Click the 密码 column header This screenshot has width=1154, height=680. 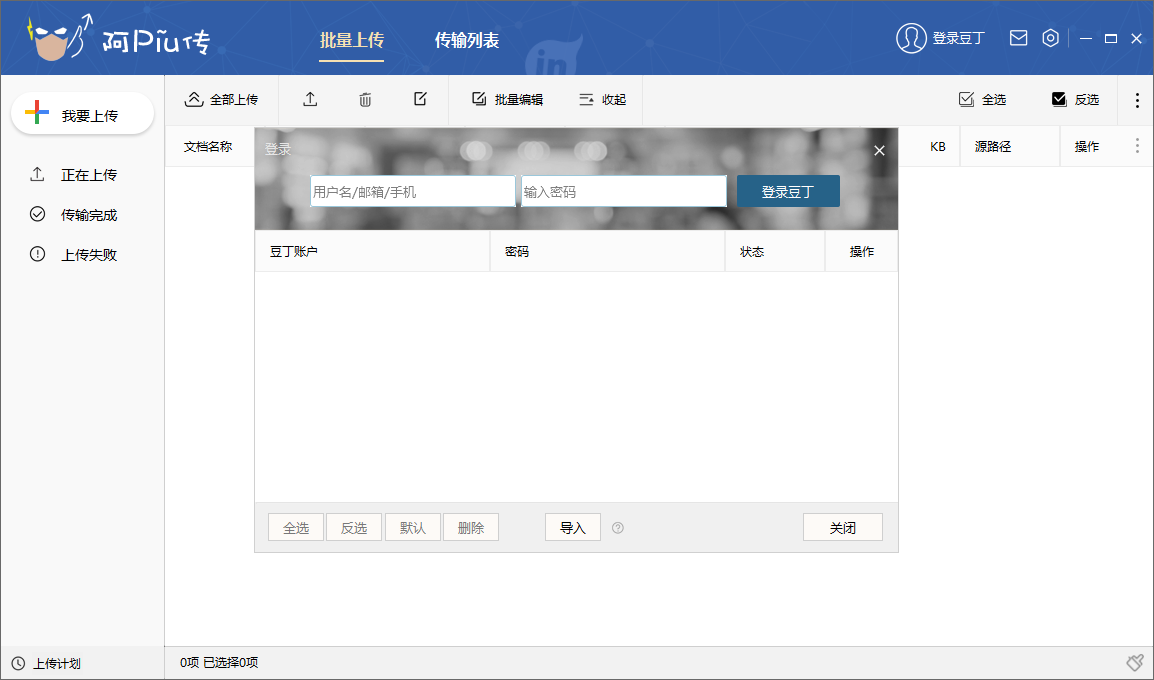click(608, 252)
